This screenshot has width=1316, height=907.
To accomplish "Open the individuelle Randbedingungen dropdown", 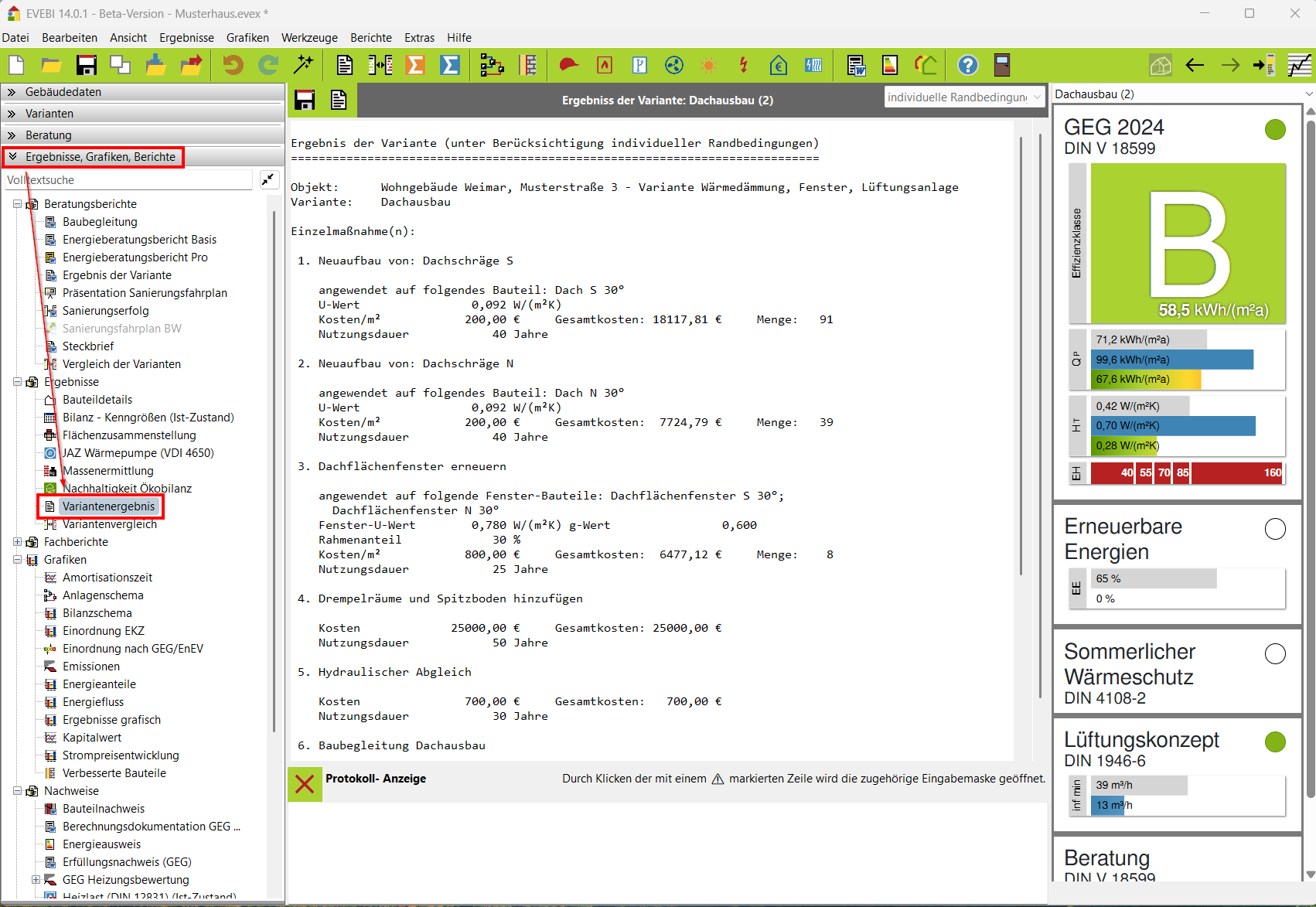I will [963, 97].
